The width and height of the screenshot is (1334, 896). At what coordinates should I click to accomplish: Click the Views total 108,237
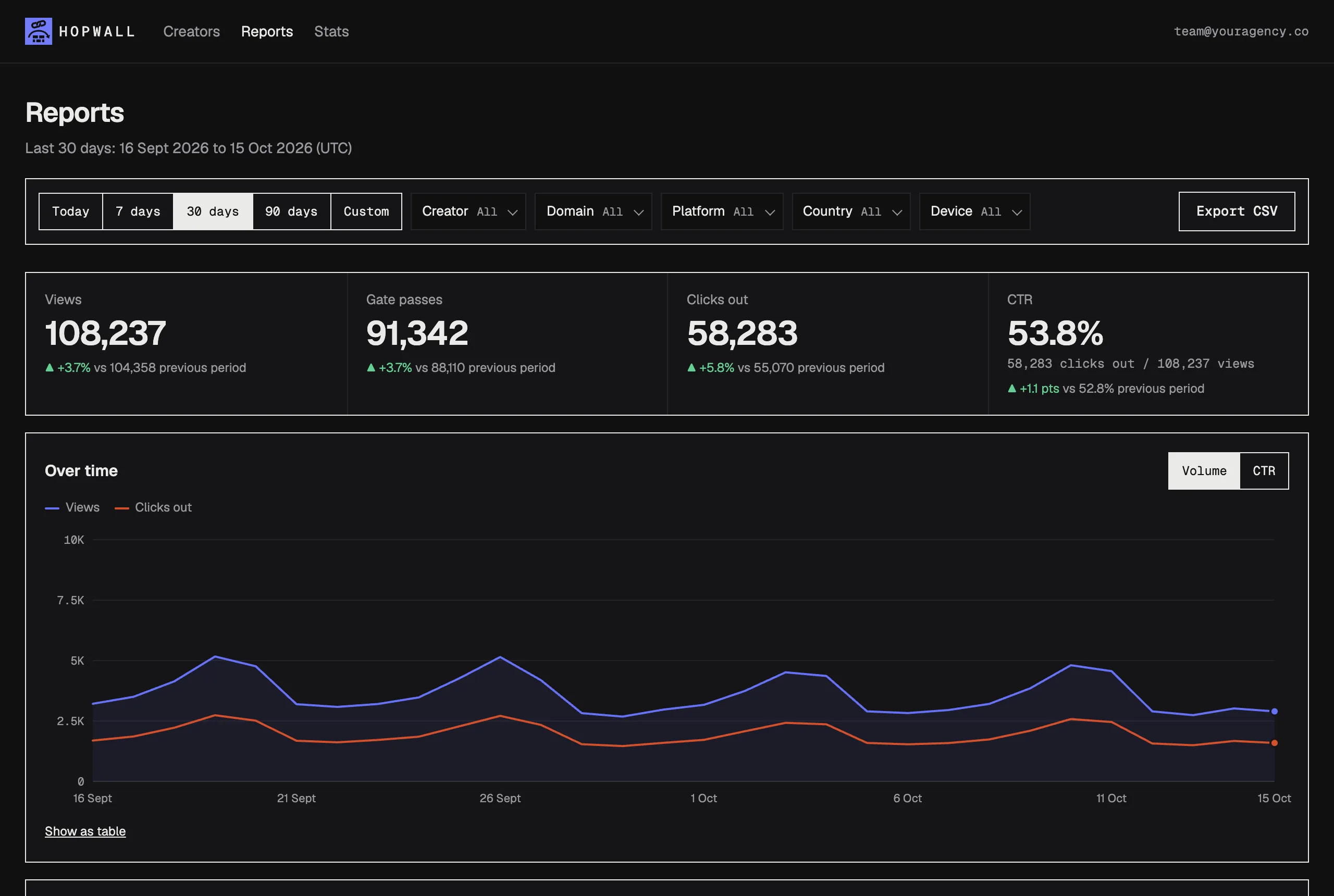tap(106, 333)
